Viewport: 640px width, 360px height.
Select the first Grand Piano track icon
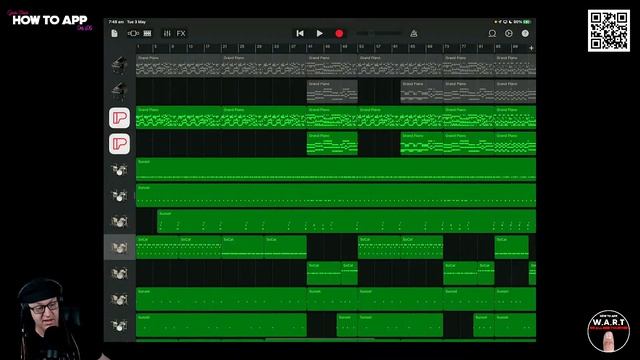(120, 66)
